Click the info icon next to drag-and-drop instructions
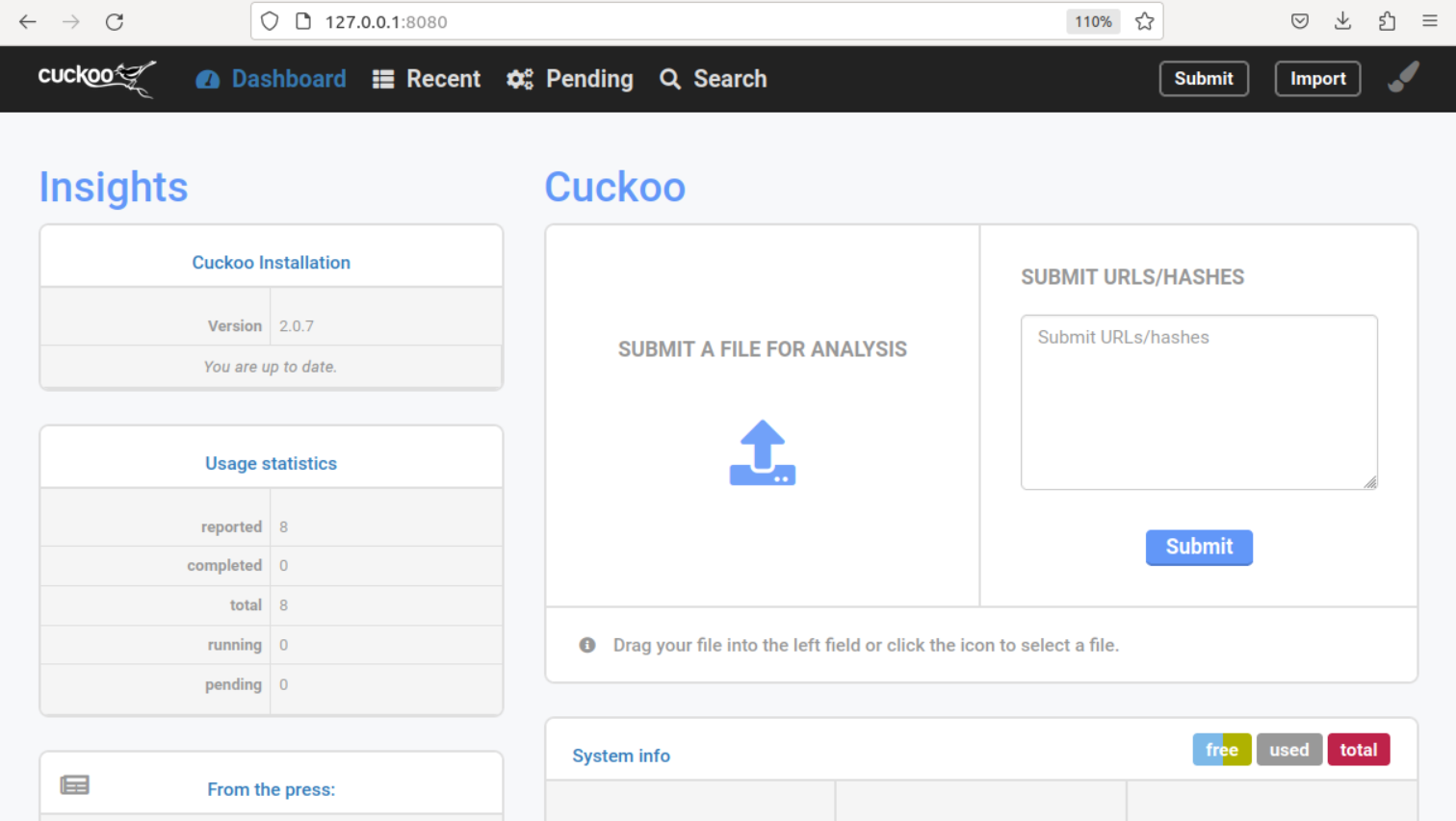Screen dimensions: 1456x821 (586, 645)
